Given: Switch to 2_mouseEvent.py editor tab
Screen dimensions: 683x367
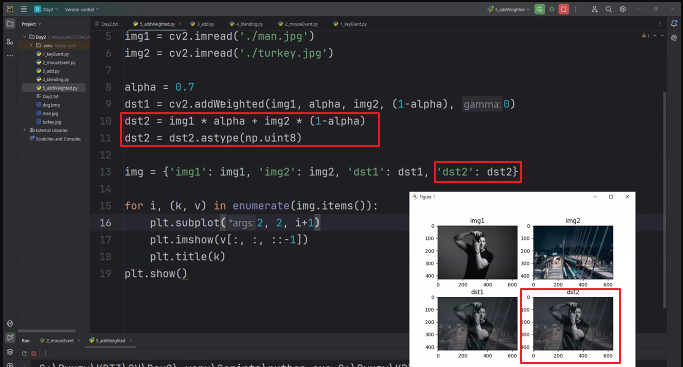Looking at the screenshot, I should coord(298,24).
